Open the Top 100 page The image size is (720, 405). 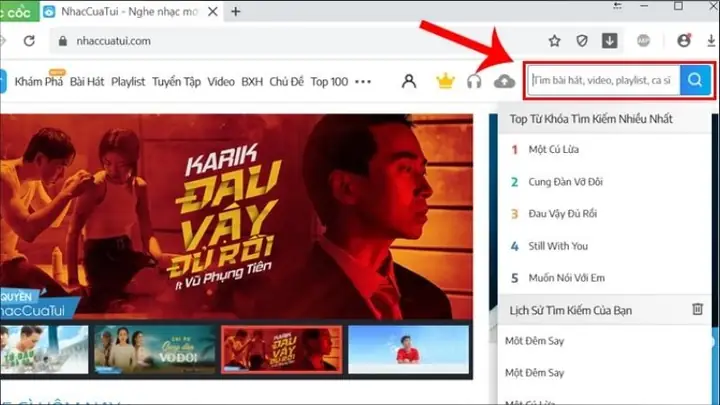329,82
